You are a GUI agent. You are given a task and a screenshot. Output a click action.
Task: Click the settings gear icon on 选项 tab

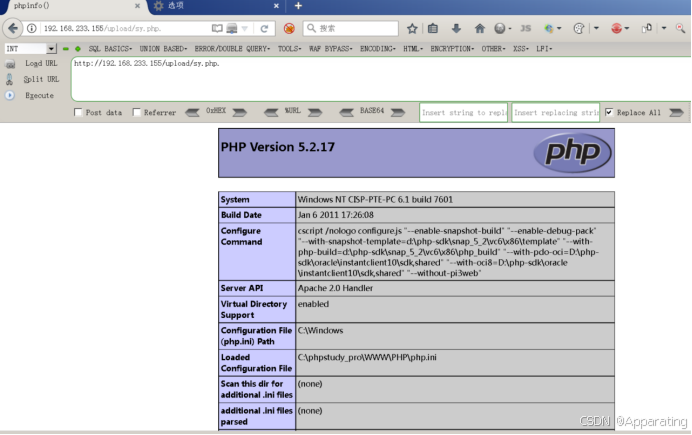(158, 6)
